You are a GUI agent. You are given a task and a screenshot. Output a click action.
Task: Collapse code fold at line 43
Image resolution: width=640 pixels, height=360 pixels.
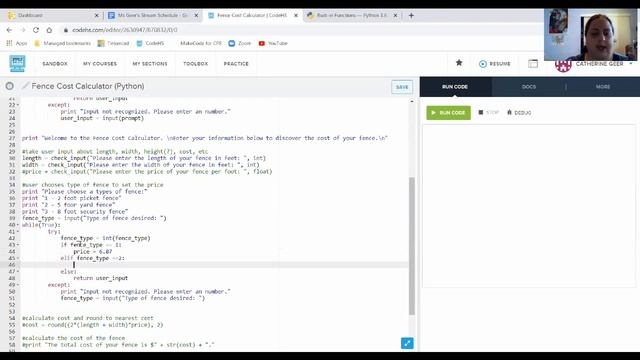(18, 245)
